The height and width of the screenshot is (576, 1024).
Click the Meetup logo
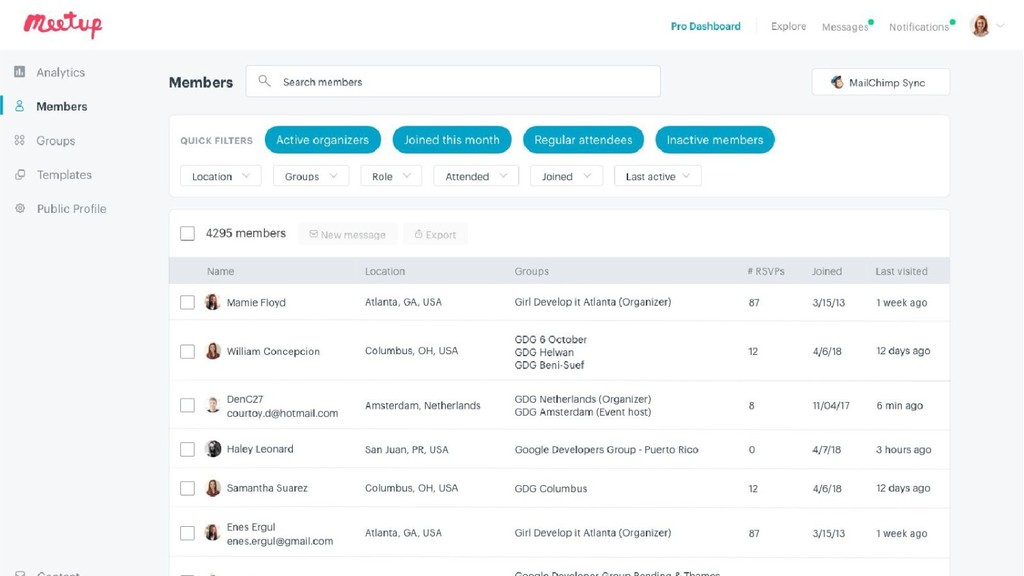tap(63, 25)
